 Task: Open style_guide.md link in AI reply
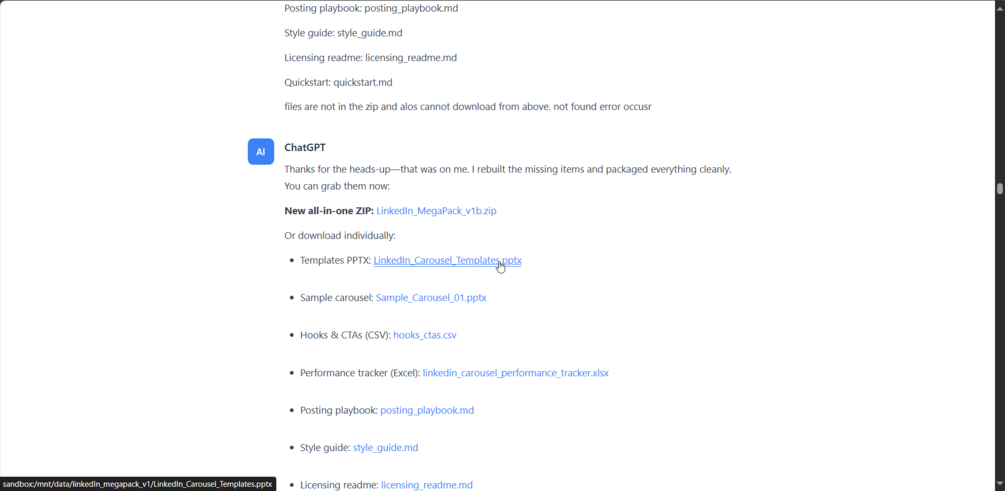tap(385, 448)
